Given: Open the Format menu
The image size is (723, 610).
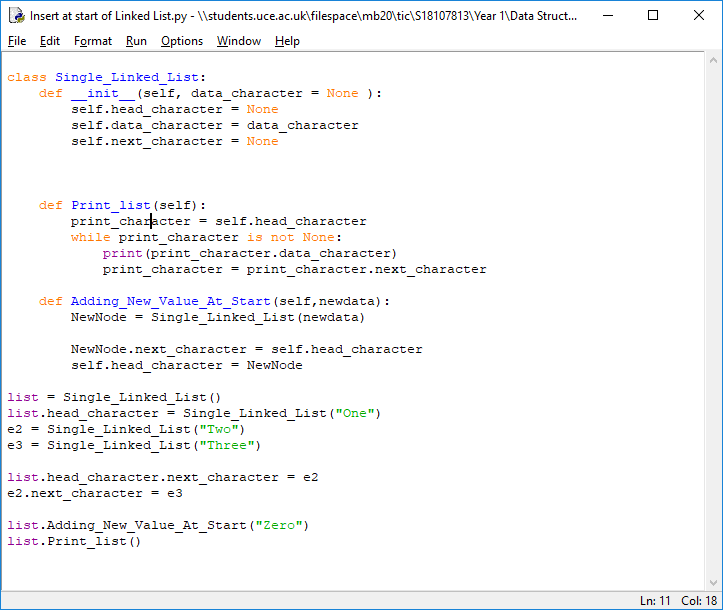Looking at the screenshot, I should 93,41.
